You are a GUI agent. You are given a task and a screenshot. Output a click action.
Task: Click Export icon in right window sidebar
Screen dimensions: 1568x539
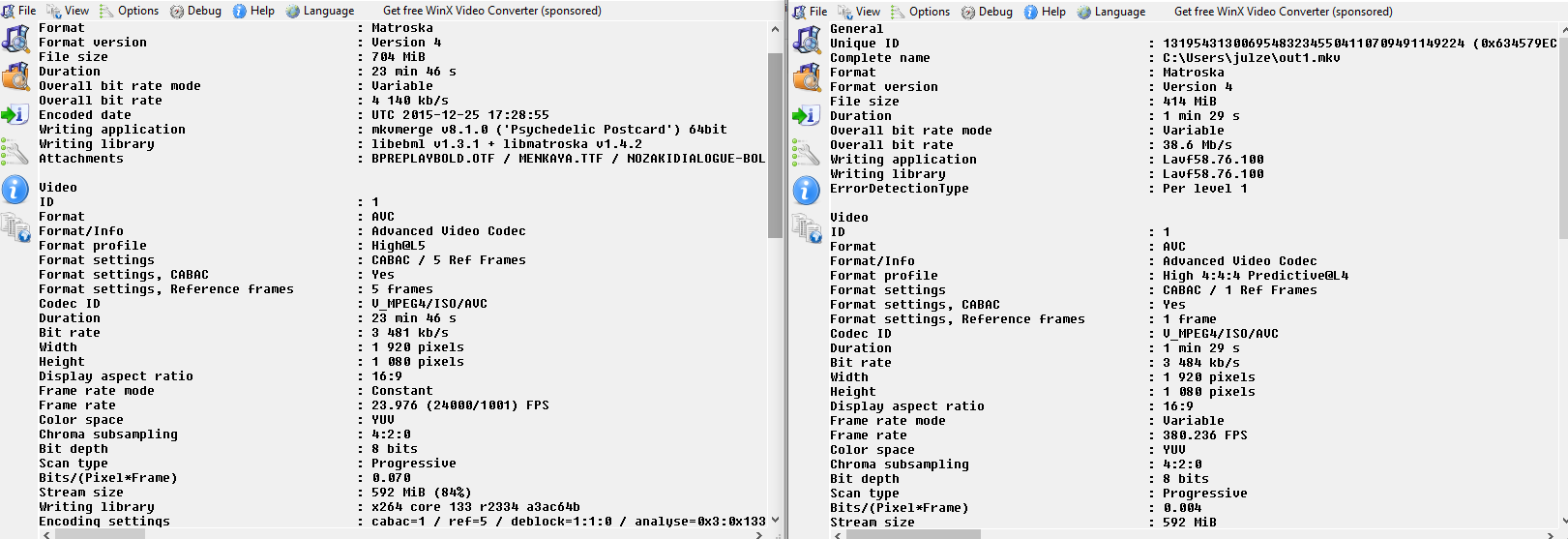pos(807,116)
